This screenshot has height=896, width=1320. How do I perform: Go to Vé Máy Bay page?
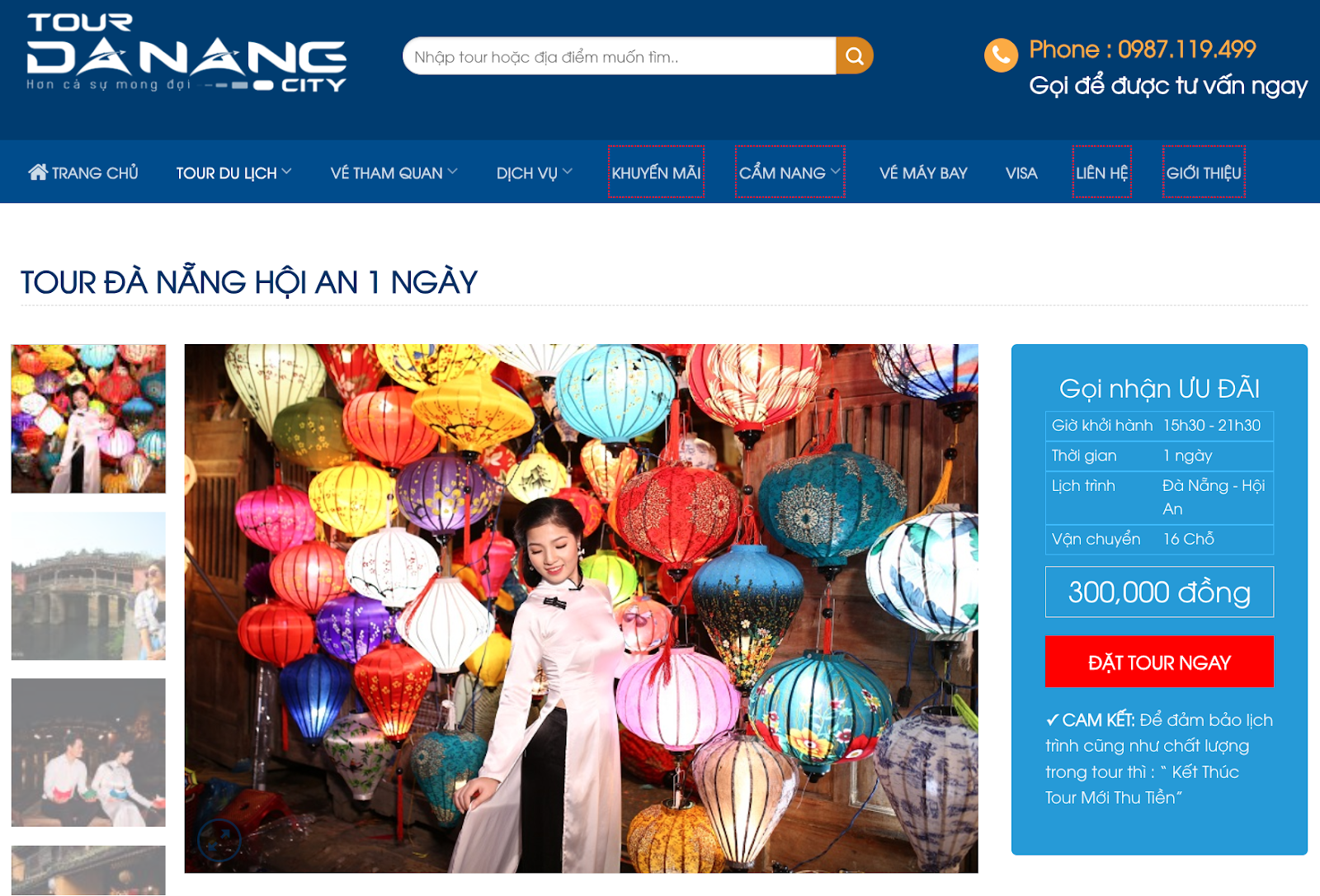coord(923,173)
